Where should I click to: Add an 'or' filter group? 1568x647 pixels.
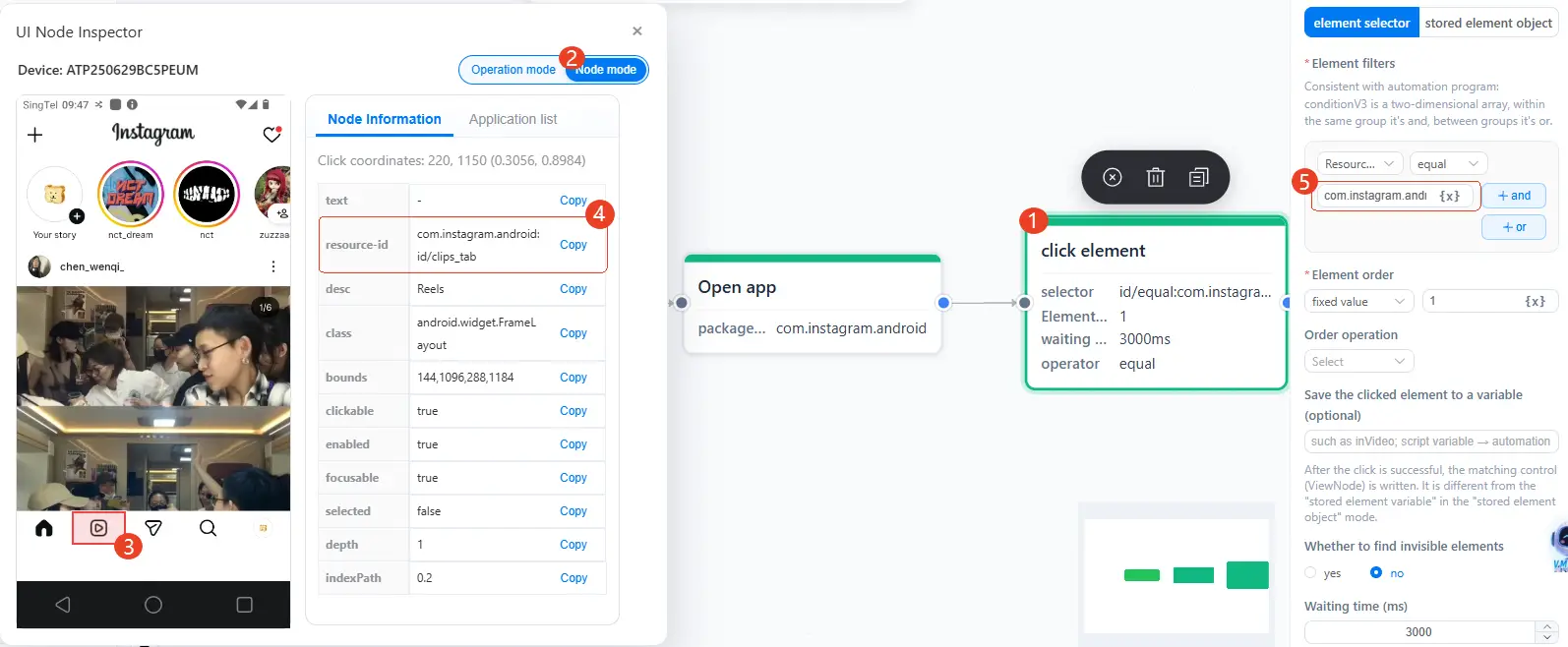pyautogui.click(x=1514, y=227)
